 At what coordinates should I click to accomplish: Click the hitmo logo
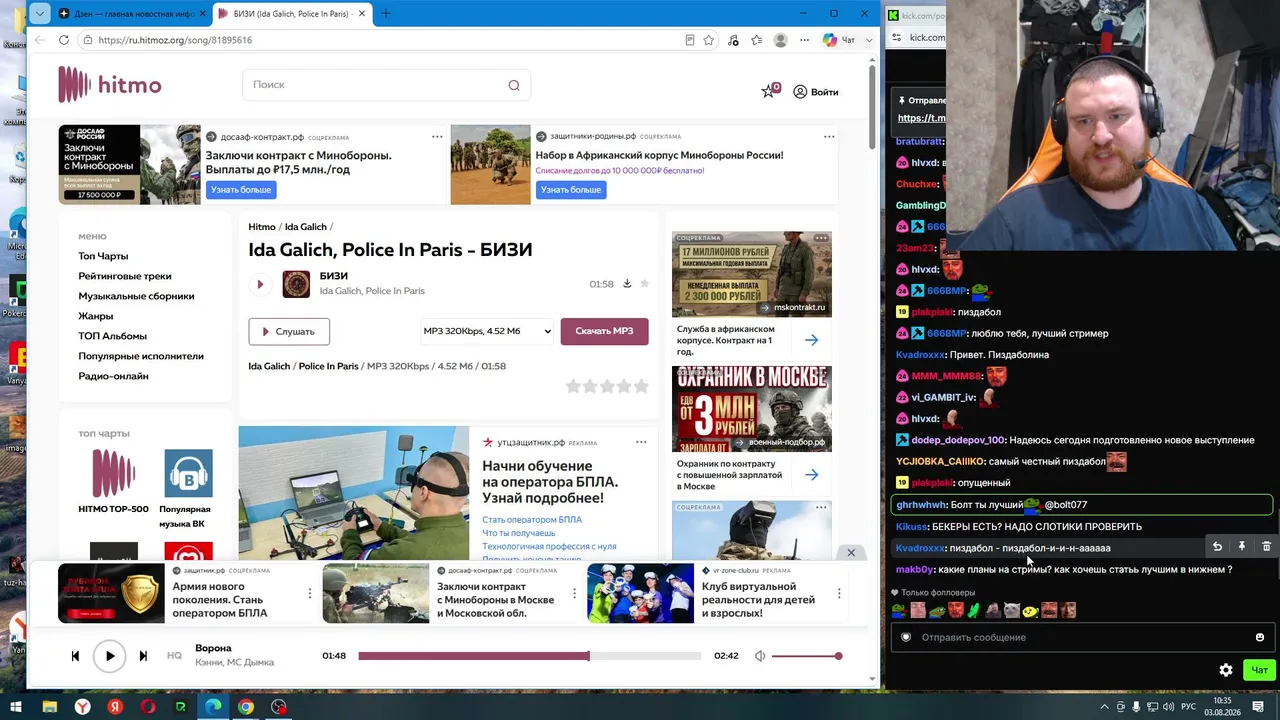[x=110, y=85]
